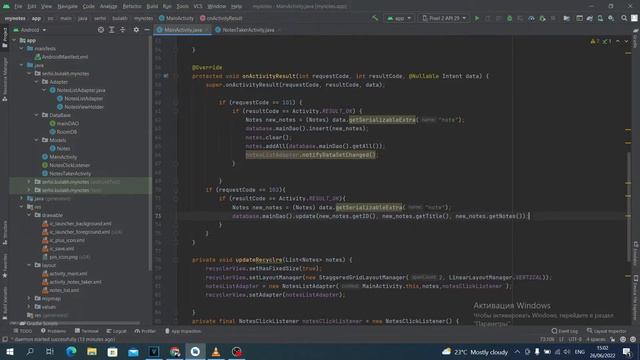This screenshot has width=640, height=360.
Task: Collapse the Adapter package
Action: click(x=37, y=82)
